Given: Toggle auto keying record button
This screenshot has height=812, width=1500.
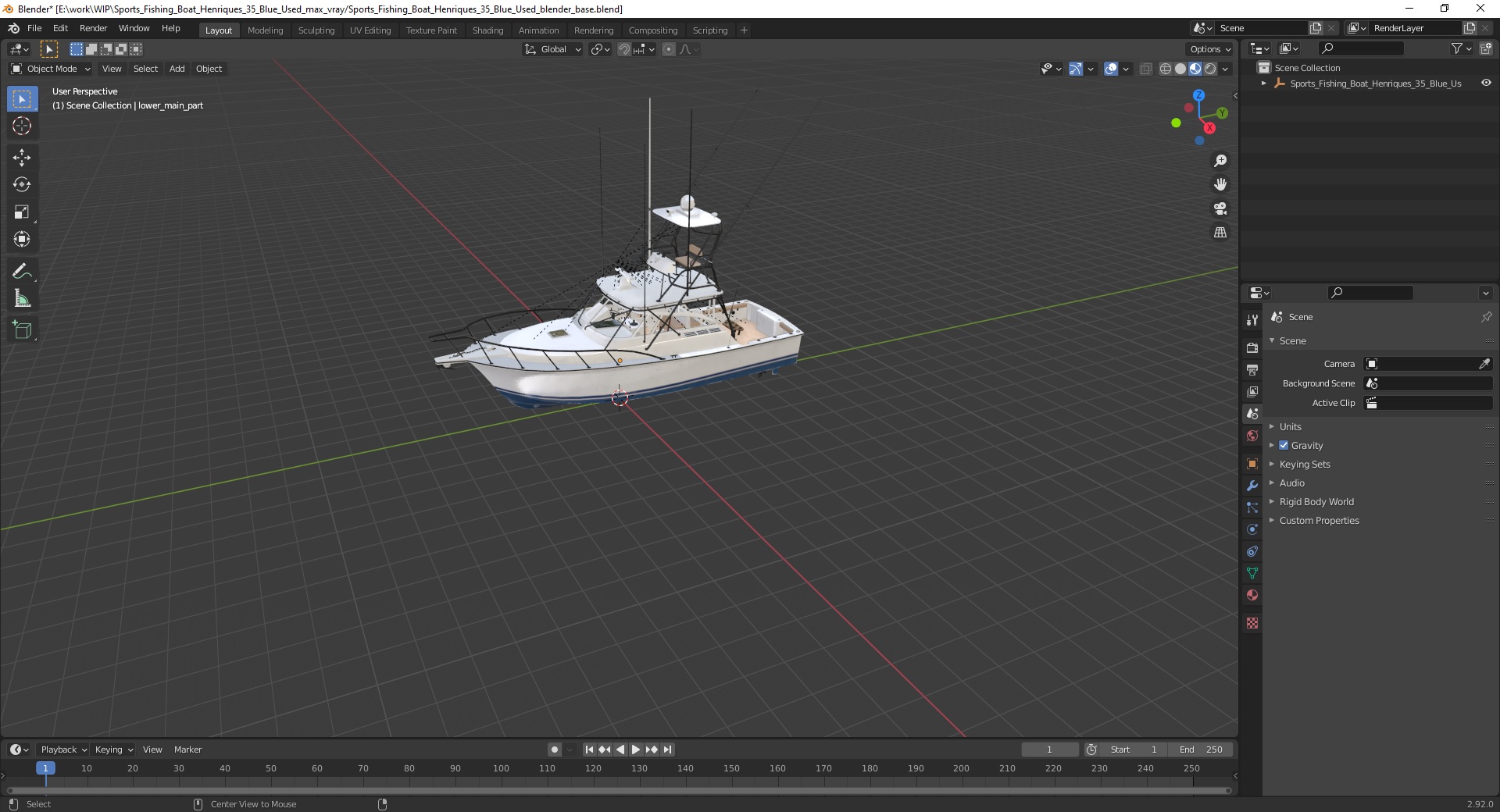Looking at the screenshot, I should (x=554, y=750).
